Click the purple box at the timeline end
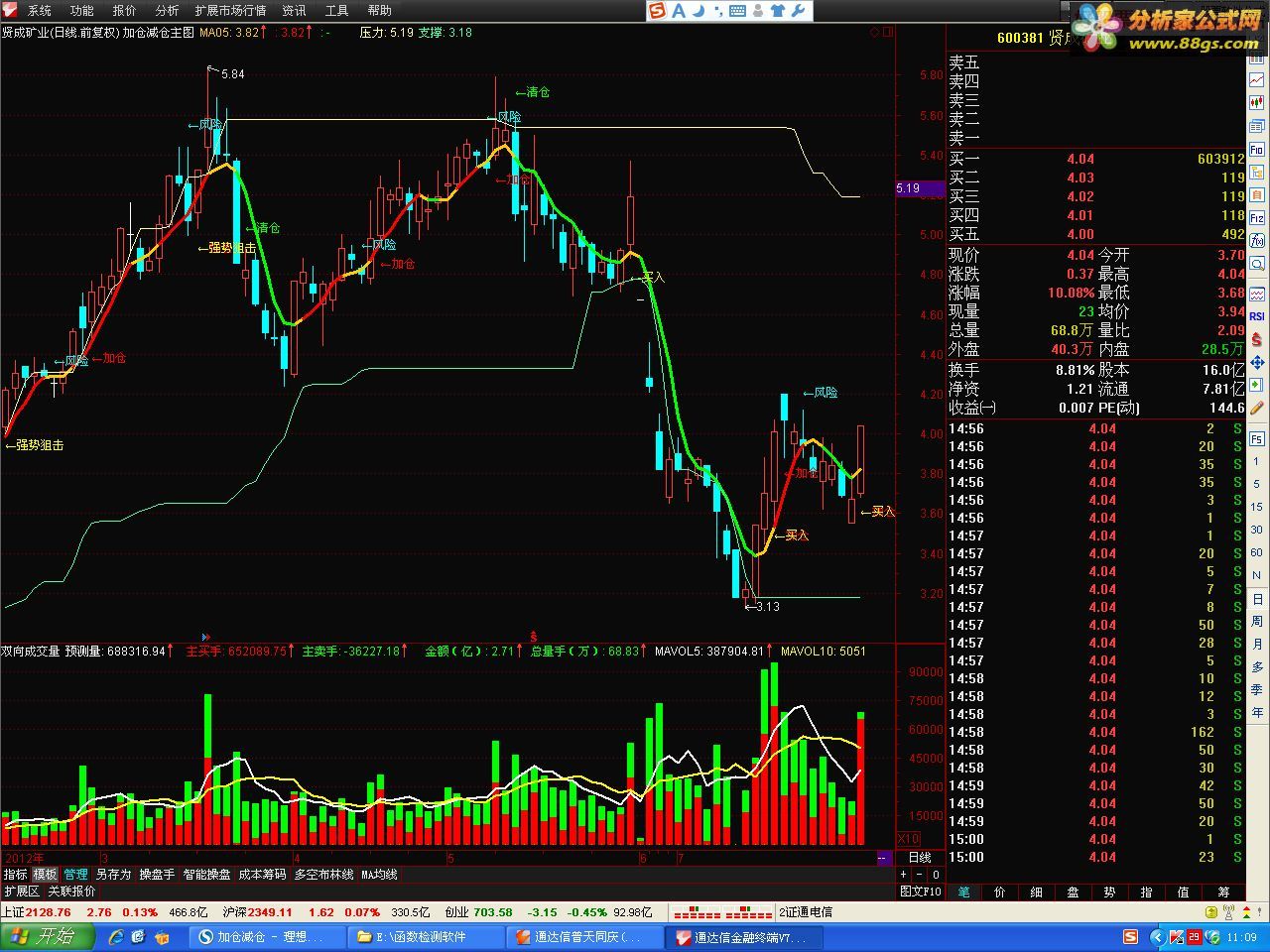 coord(885,857)
